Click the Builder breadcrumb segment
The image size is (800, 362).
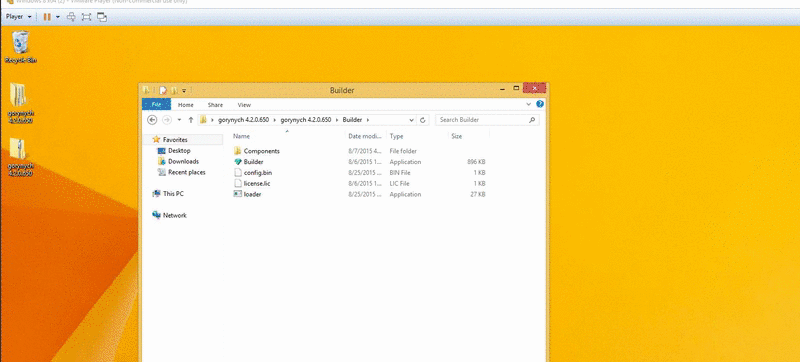352,120
